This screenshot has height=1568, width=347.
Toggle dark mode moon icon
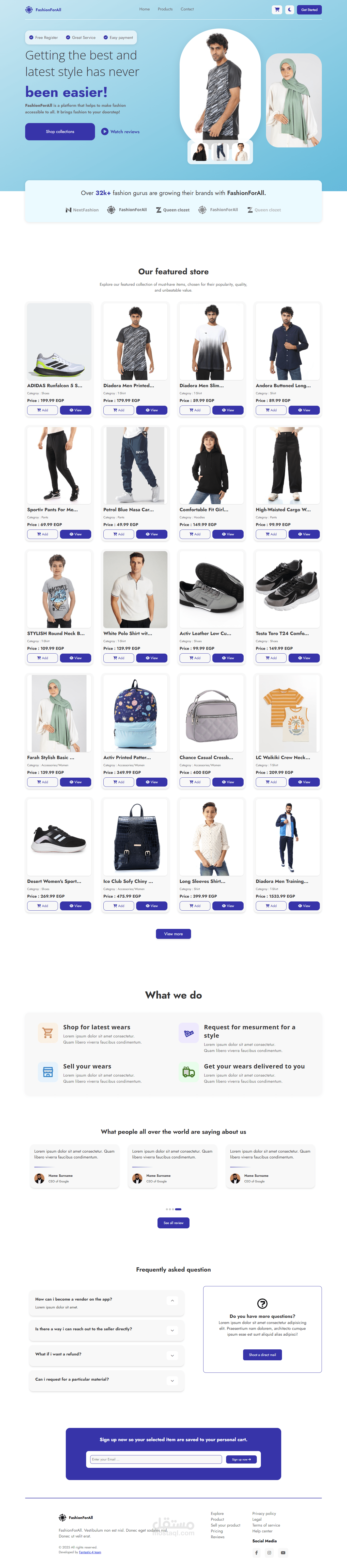click(x=290, y=10)
